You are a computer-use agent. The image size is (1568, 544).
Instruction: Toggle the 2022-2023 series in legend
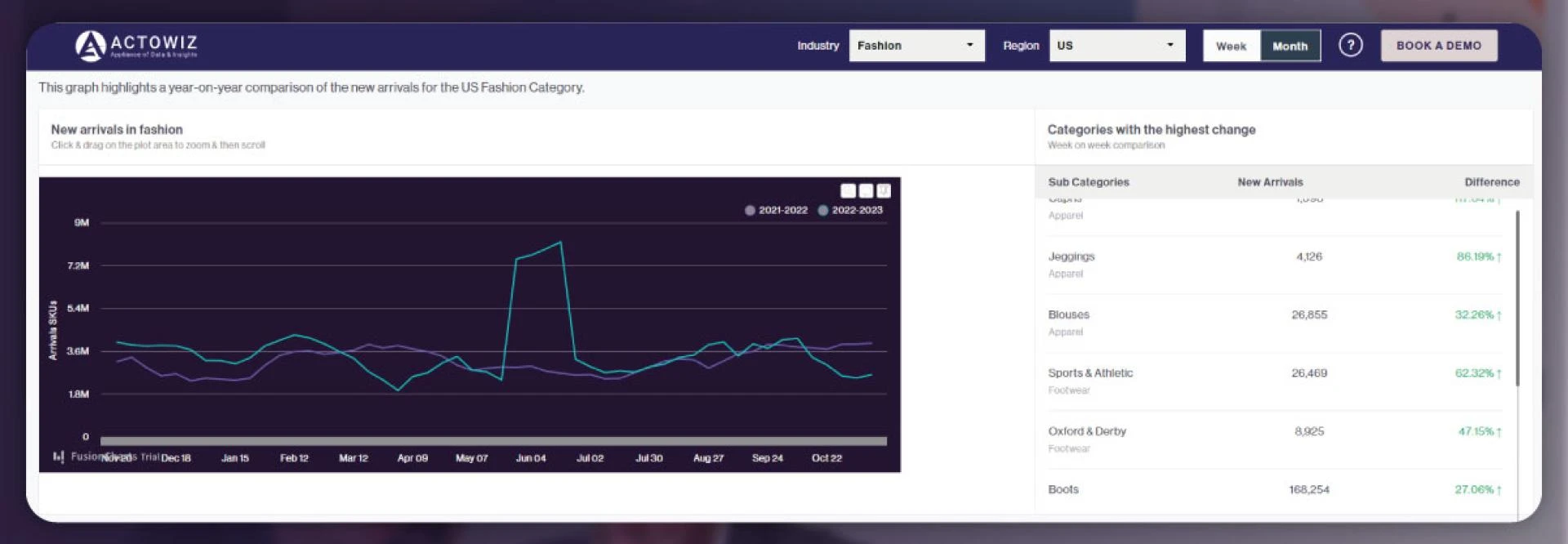850,210
